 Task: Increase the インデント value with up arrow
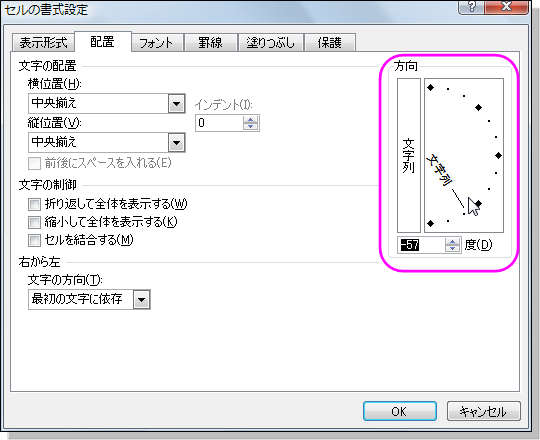tap(250, 119)
